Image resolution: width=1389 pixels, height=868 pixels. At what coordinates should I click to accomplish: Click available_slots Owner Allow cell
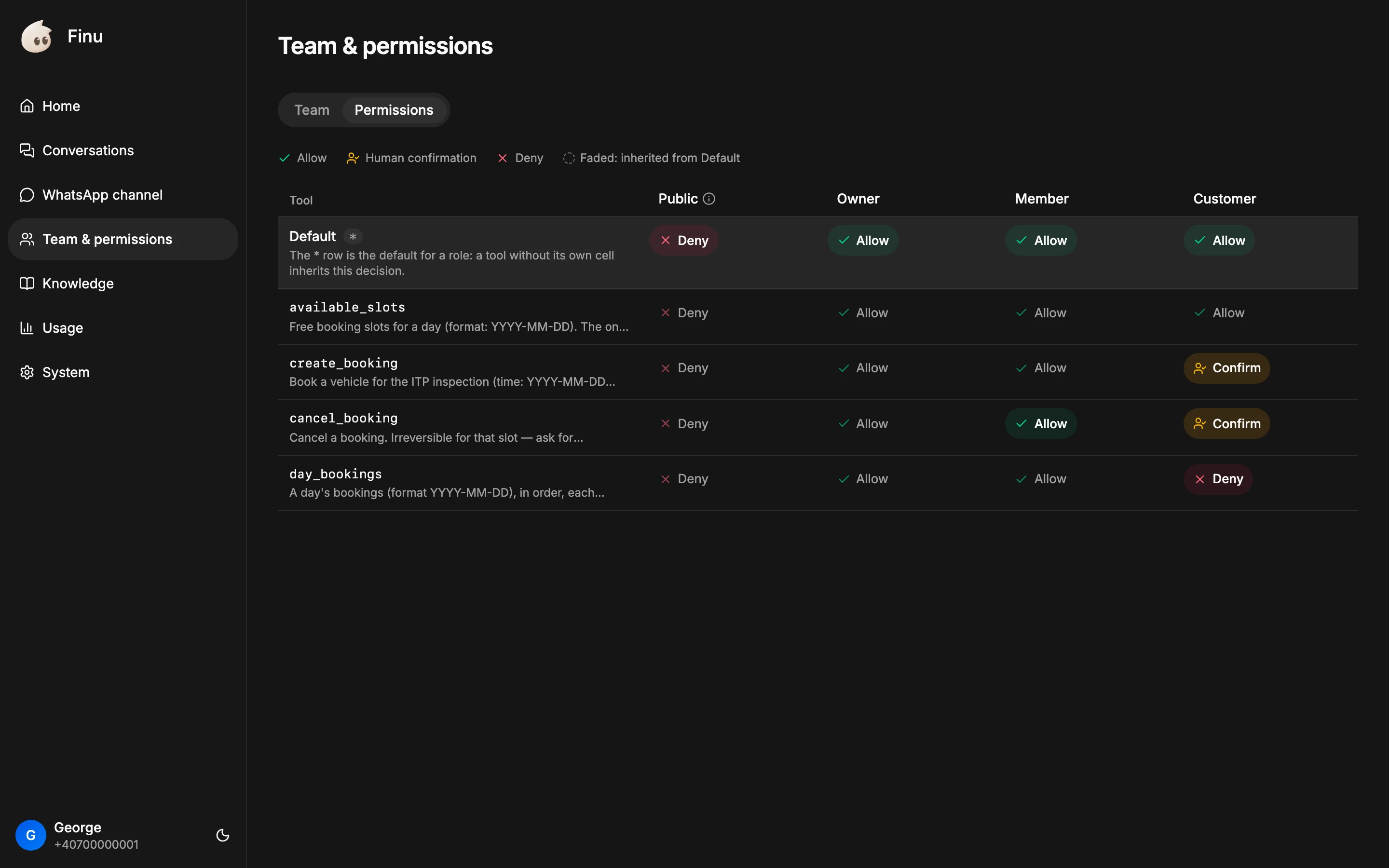863,313
